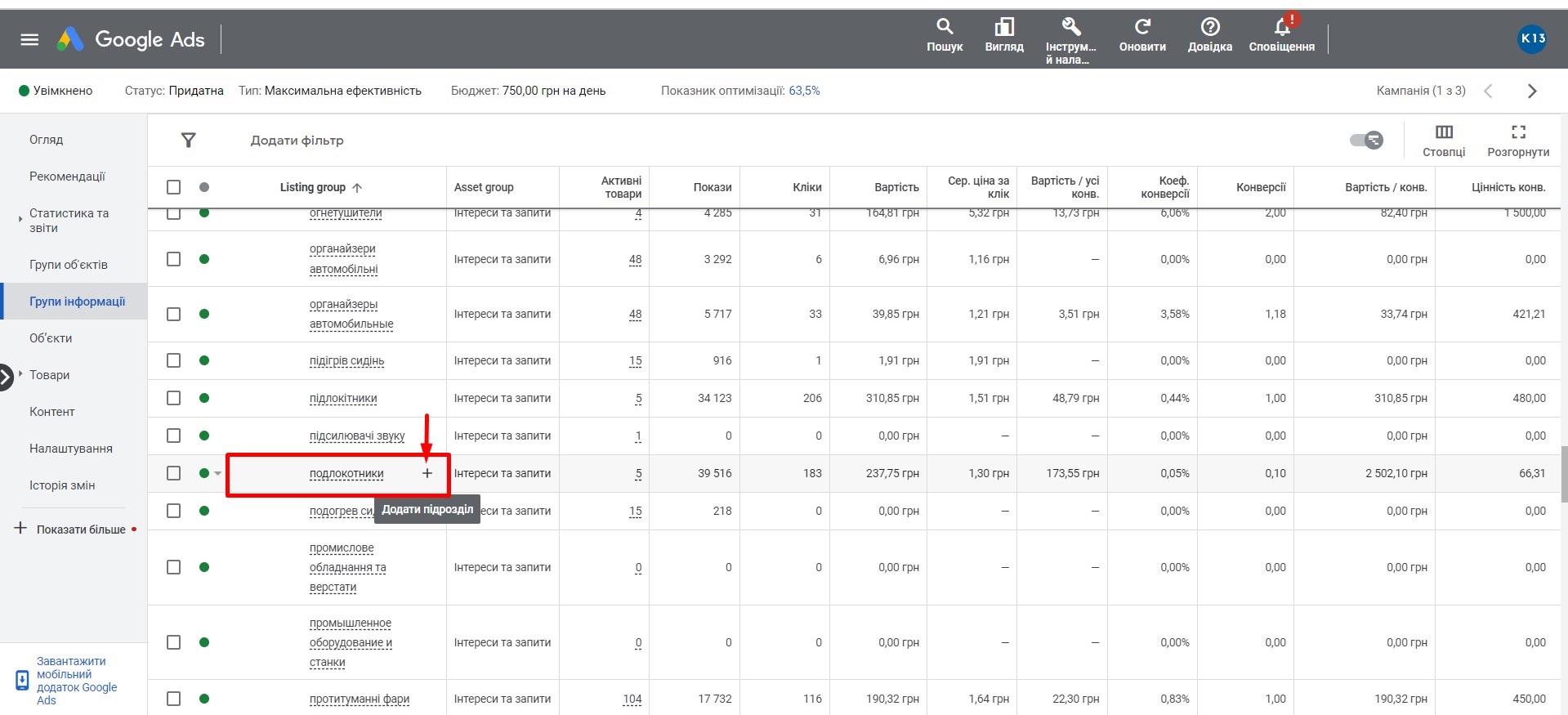The image size is (1568, 715).
Task: Click green status dot for підлокітники row
Action: coord(204,398)
